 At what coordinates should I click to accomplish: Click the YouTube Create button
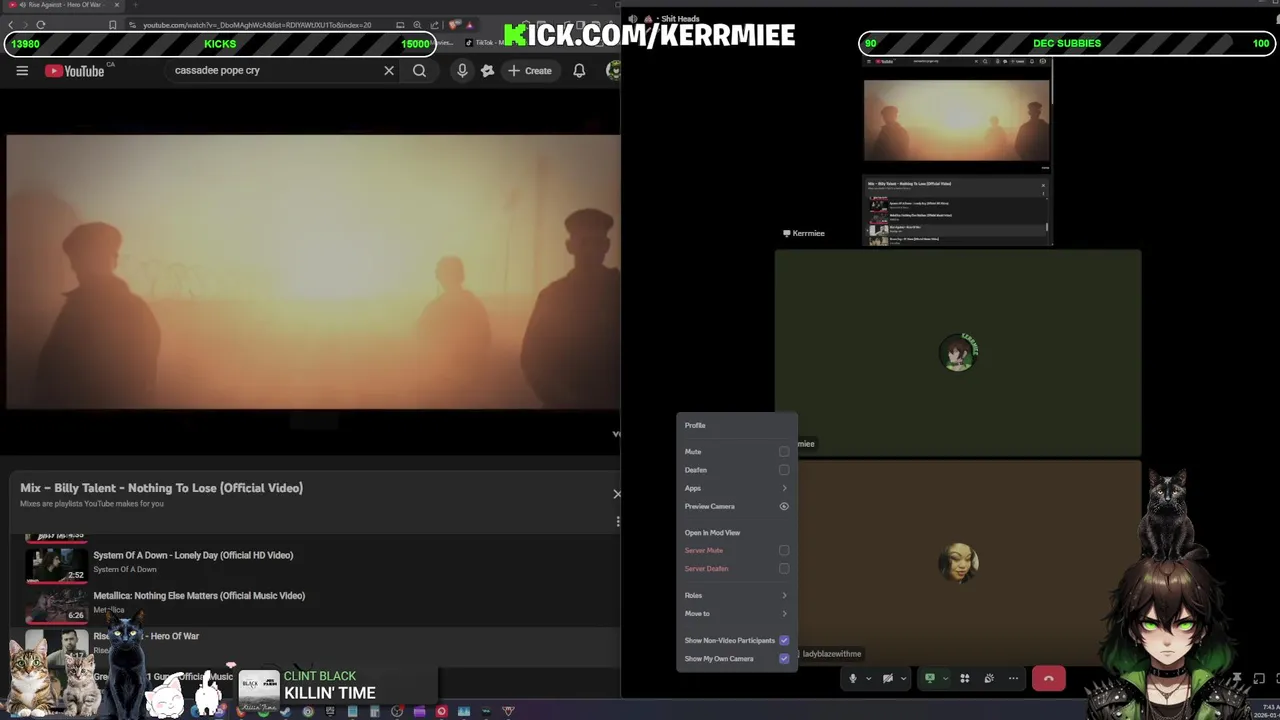coord(529,71)
